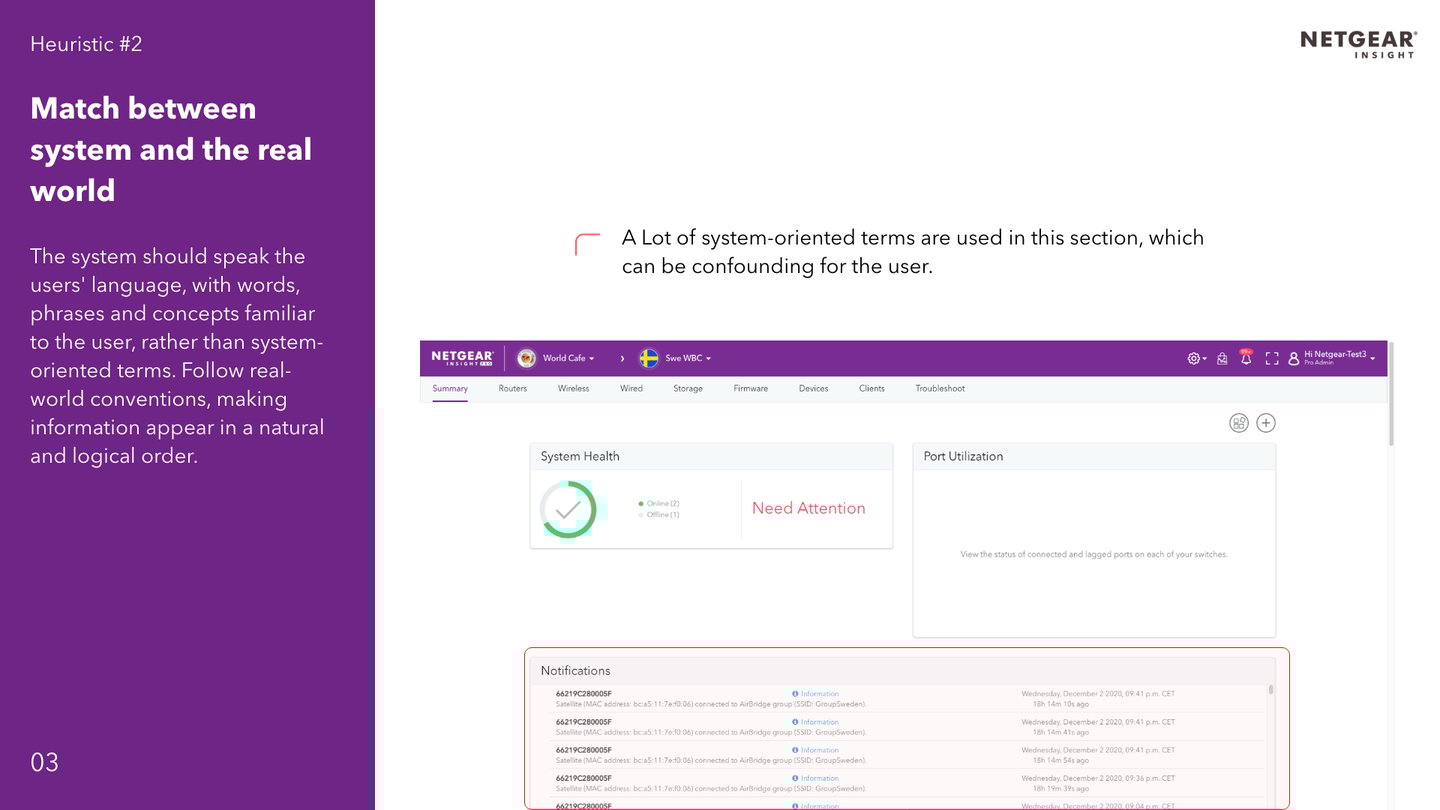Open the notifications bell with 99+ badge

tap(1246, 357)
